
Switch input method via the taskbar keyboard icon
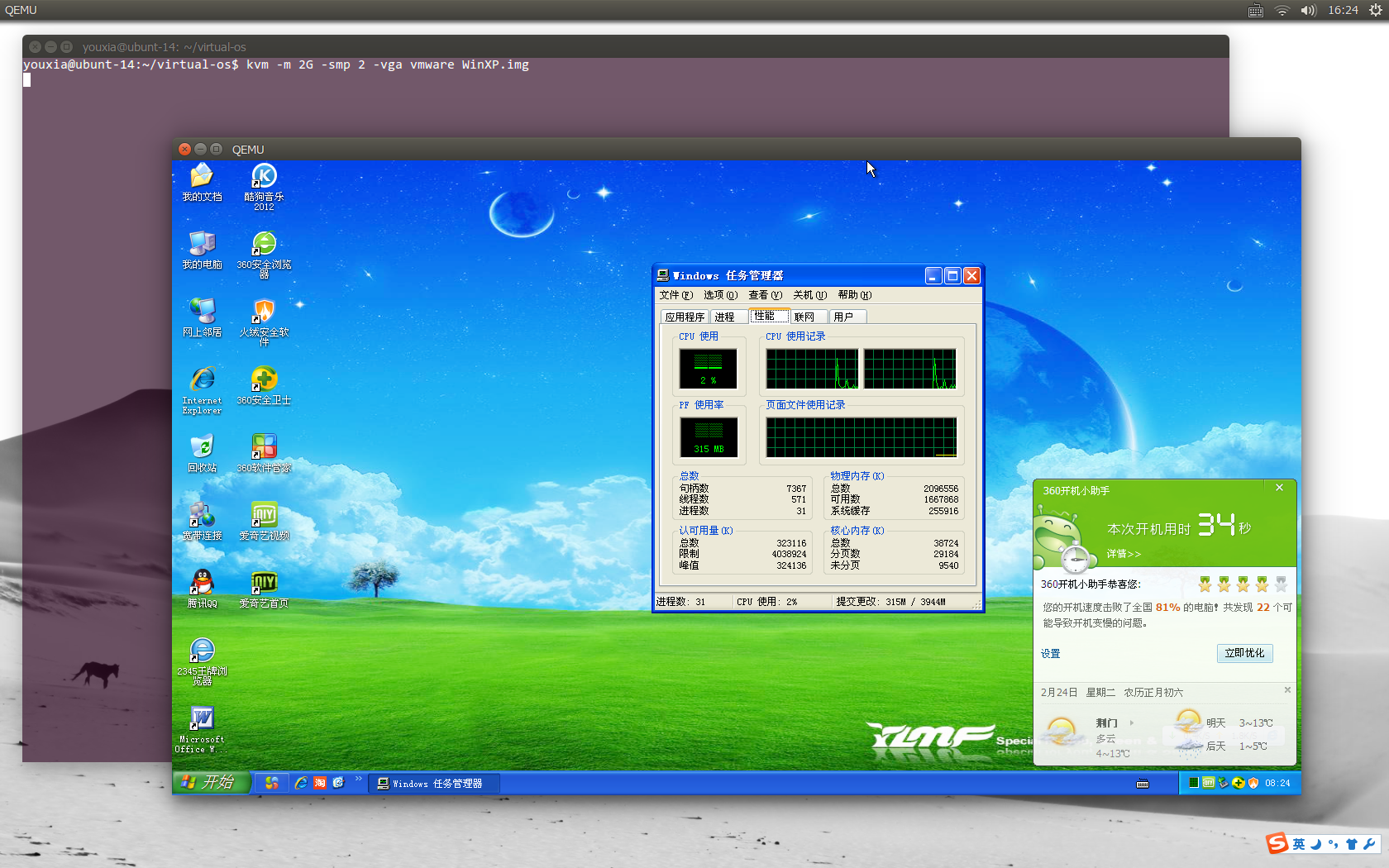pos(1142,783)
